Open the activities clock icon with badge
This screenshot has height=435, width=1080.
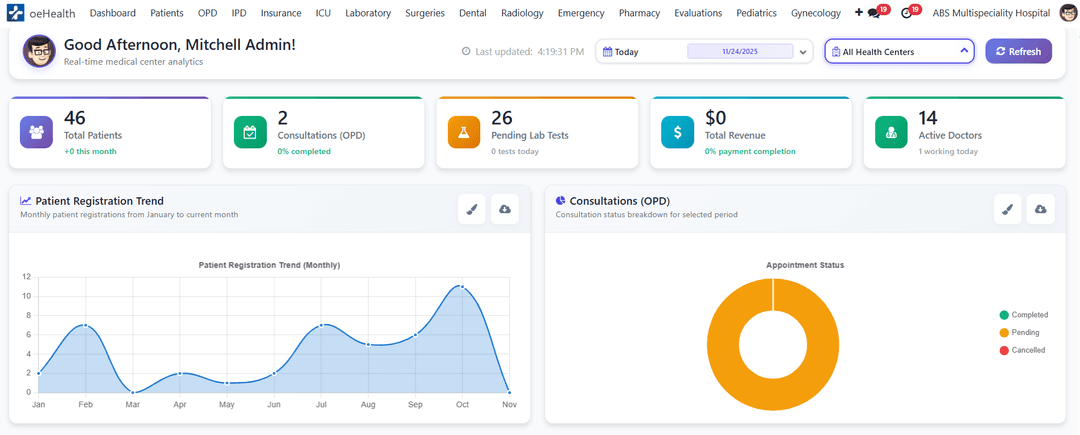(x=906, y=12)
